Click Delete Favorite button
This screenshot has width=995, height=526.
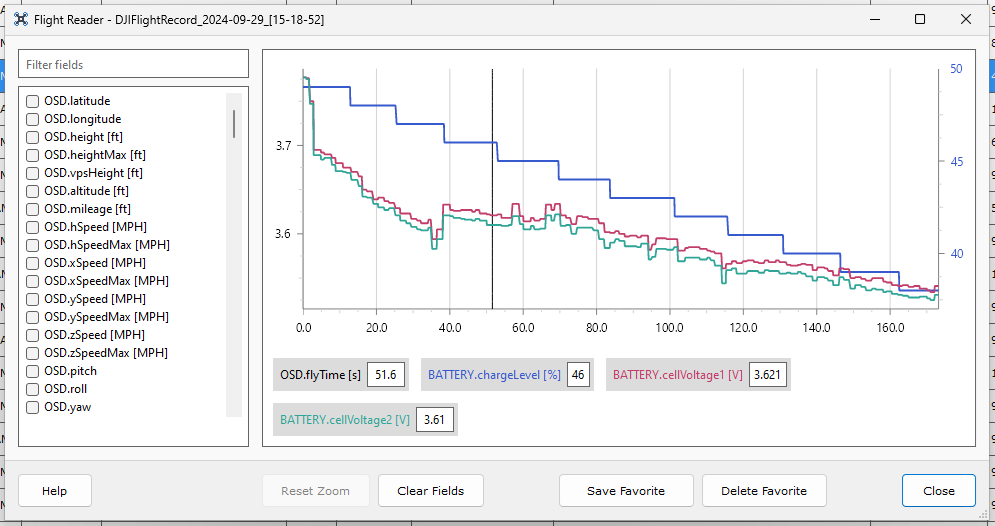[764, 490]
